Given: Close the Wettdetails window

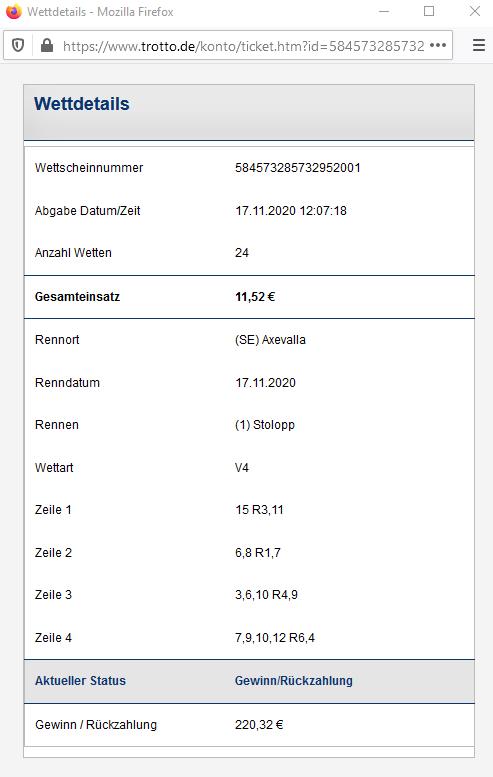Looking at the screenshot, I should pyautogui.click(x=475, y=11).
